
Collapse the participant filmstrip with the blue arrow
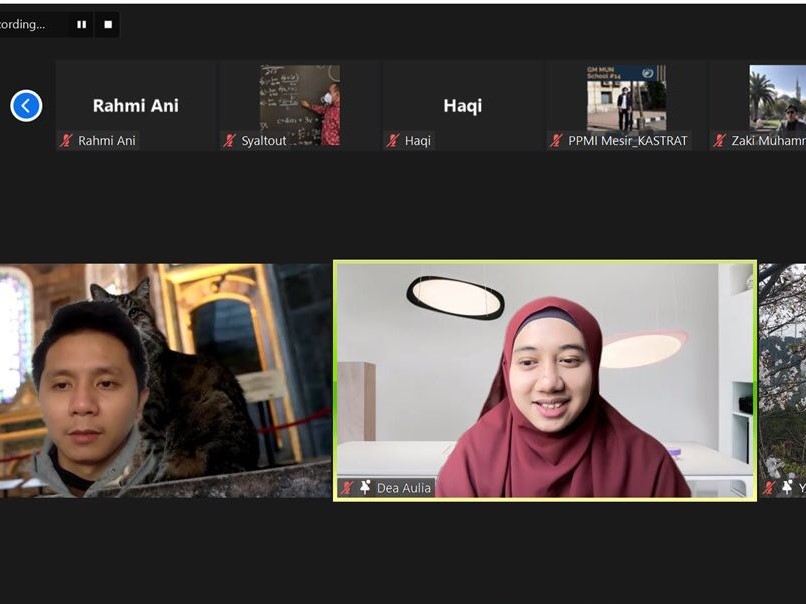[x=26, y=104]
